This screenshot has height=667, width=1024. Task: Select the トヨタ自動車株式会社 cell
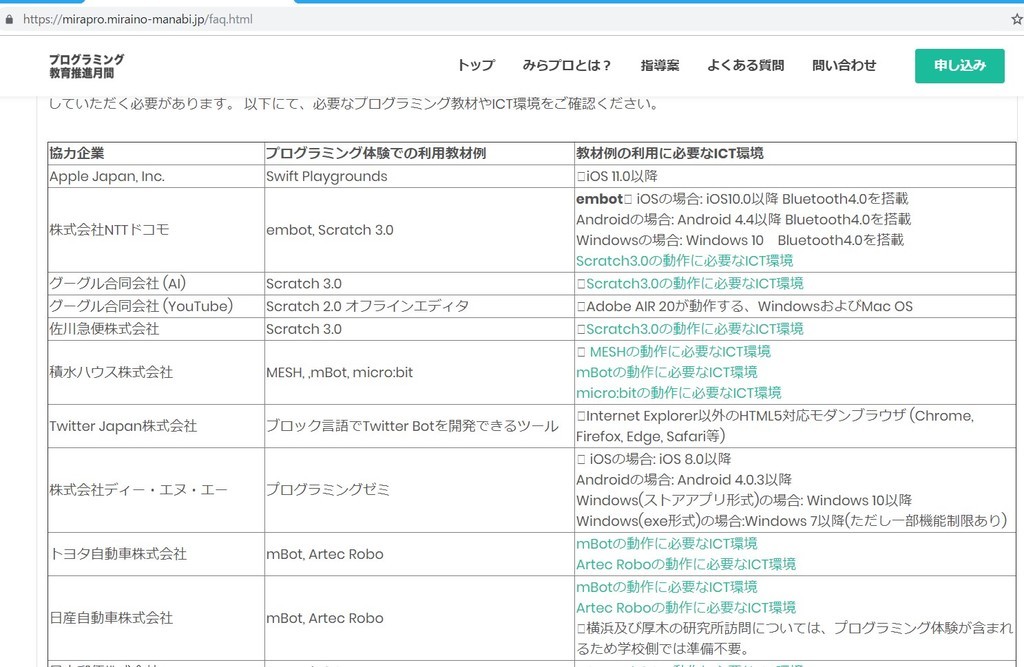pyautogui.click(x=156, y=554)
